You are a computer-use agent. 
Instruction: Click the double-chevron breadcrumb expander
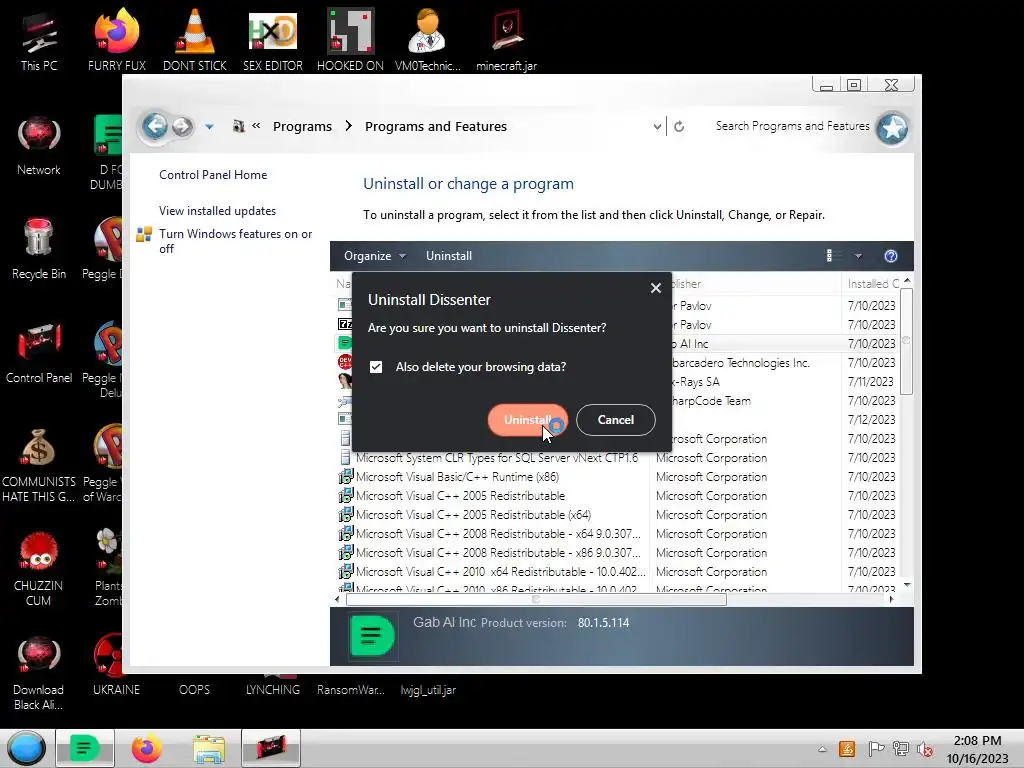(257, 126)
